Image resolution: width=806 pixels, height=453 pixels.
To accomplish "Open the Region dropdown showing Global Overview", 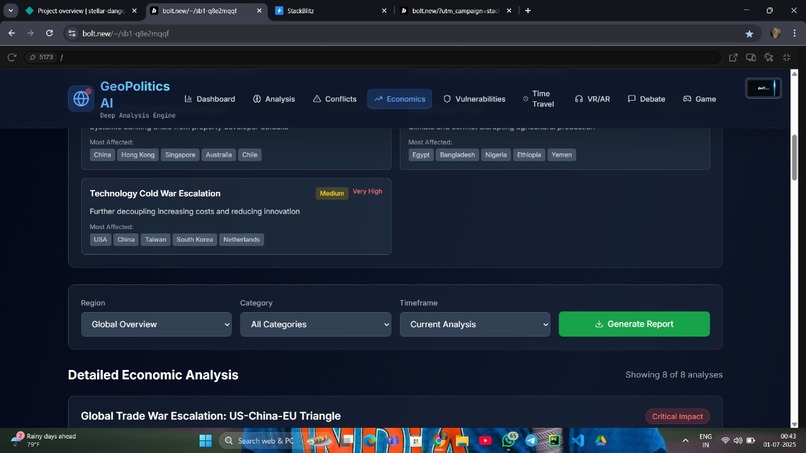I will coord(156,324).
